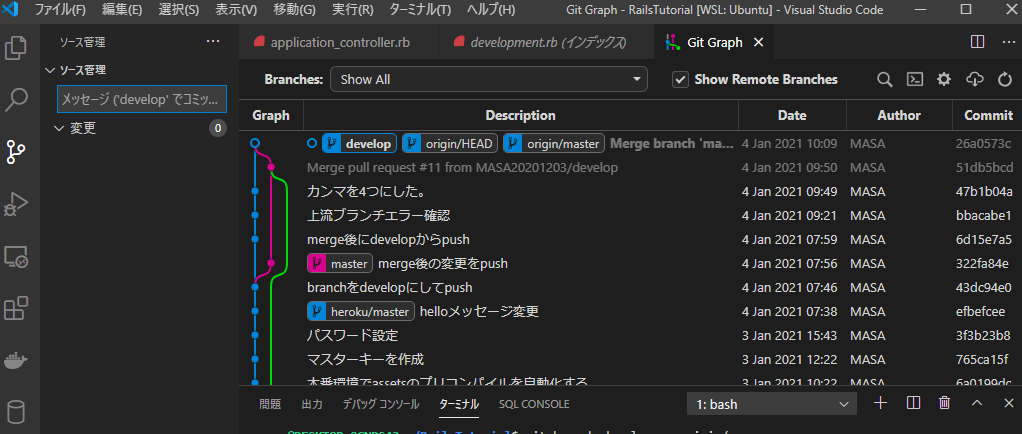Viewport: 1022px width, 434px height.
Task: Open terminal icon in Git Graph toolbar
Action: click(914, 80)
